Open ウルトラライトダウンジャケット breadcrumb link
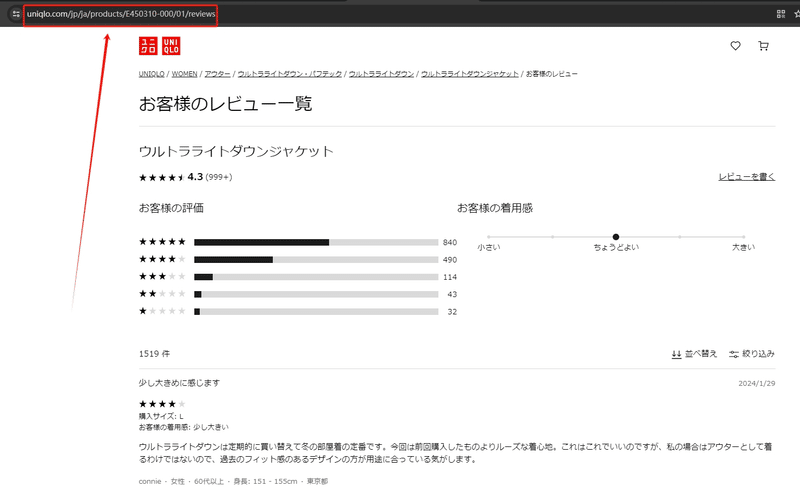This screenshot has width=800, height=488. (x=469, y=74)
